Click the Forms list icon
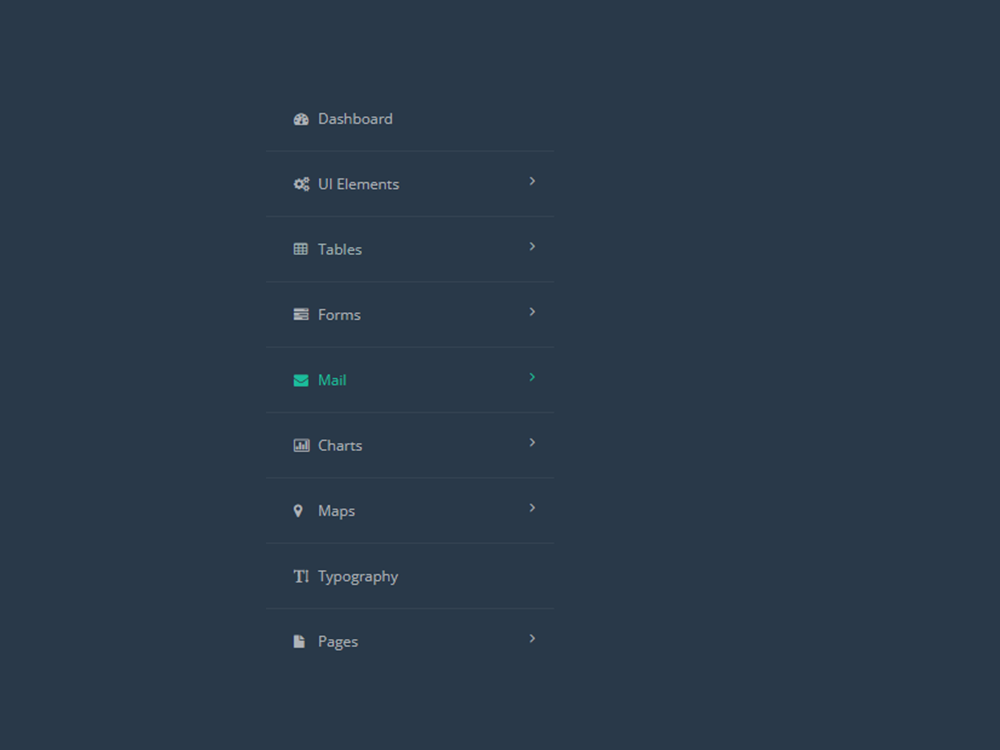Screen dimensions: 1000x750 pos(300,314)
